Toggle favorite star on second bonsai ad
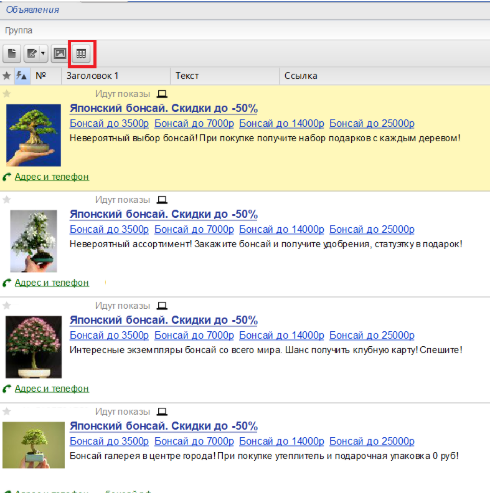Image resolution: width=490 pixels, height=493 pixels. [7, 200]
